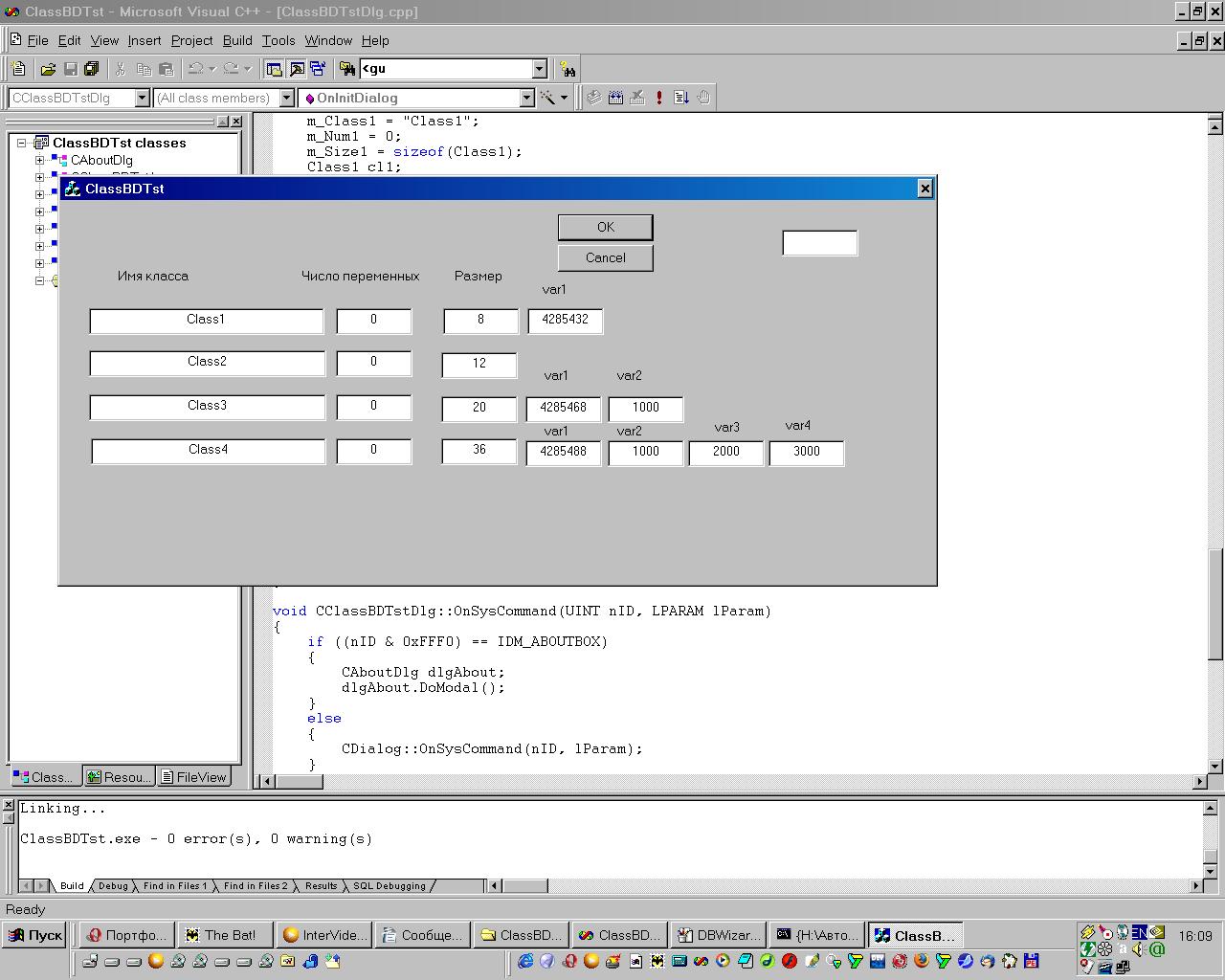Viewport: 1225px width, 980px height.
Task: Collapse the ClassBDTst classes root node
Action: (22, 143)
